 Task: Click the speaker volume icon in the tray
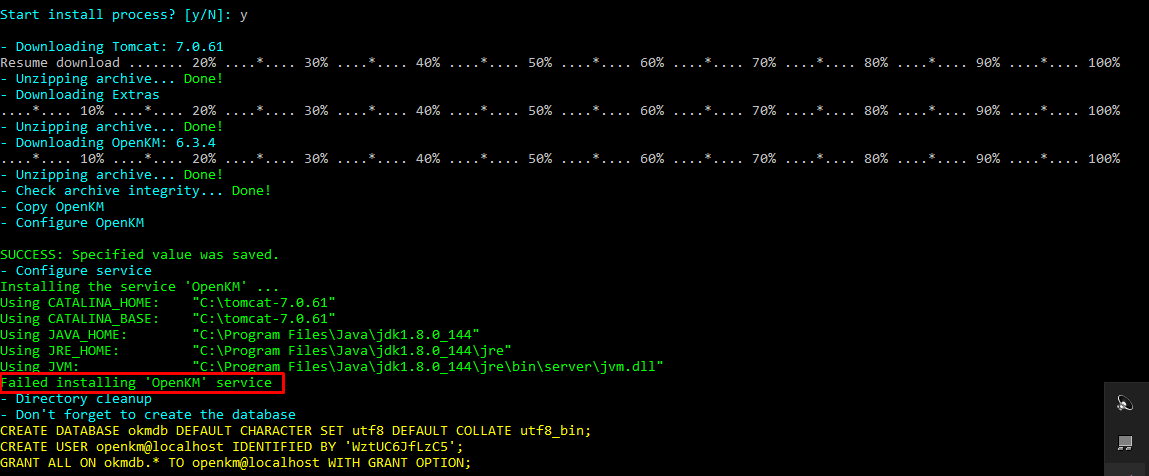tap(1125, 403)
